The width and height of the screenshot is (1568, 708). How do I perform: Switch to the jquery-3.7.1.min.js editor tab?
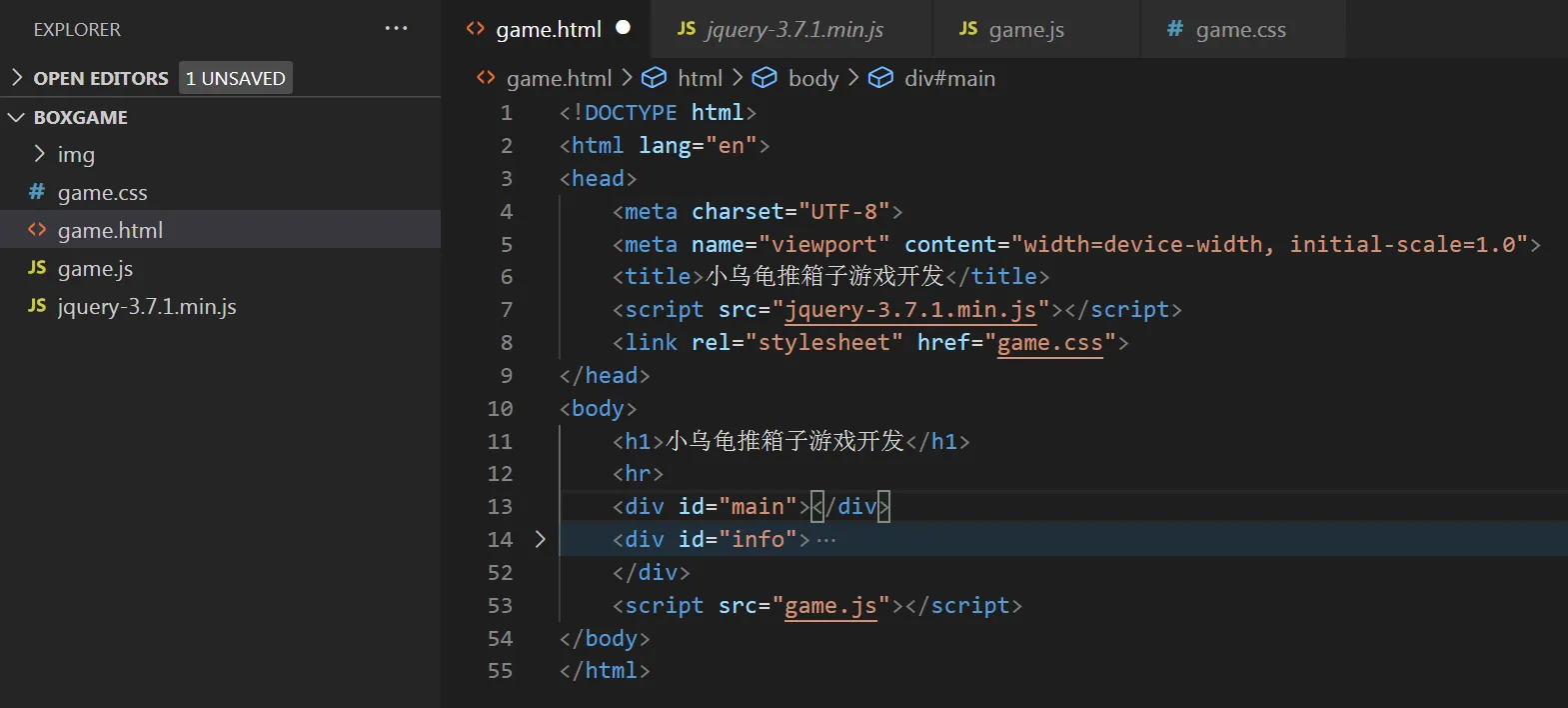point(791,29)
